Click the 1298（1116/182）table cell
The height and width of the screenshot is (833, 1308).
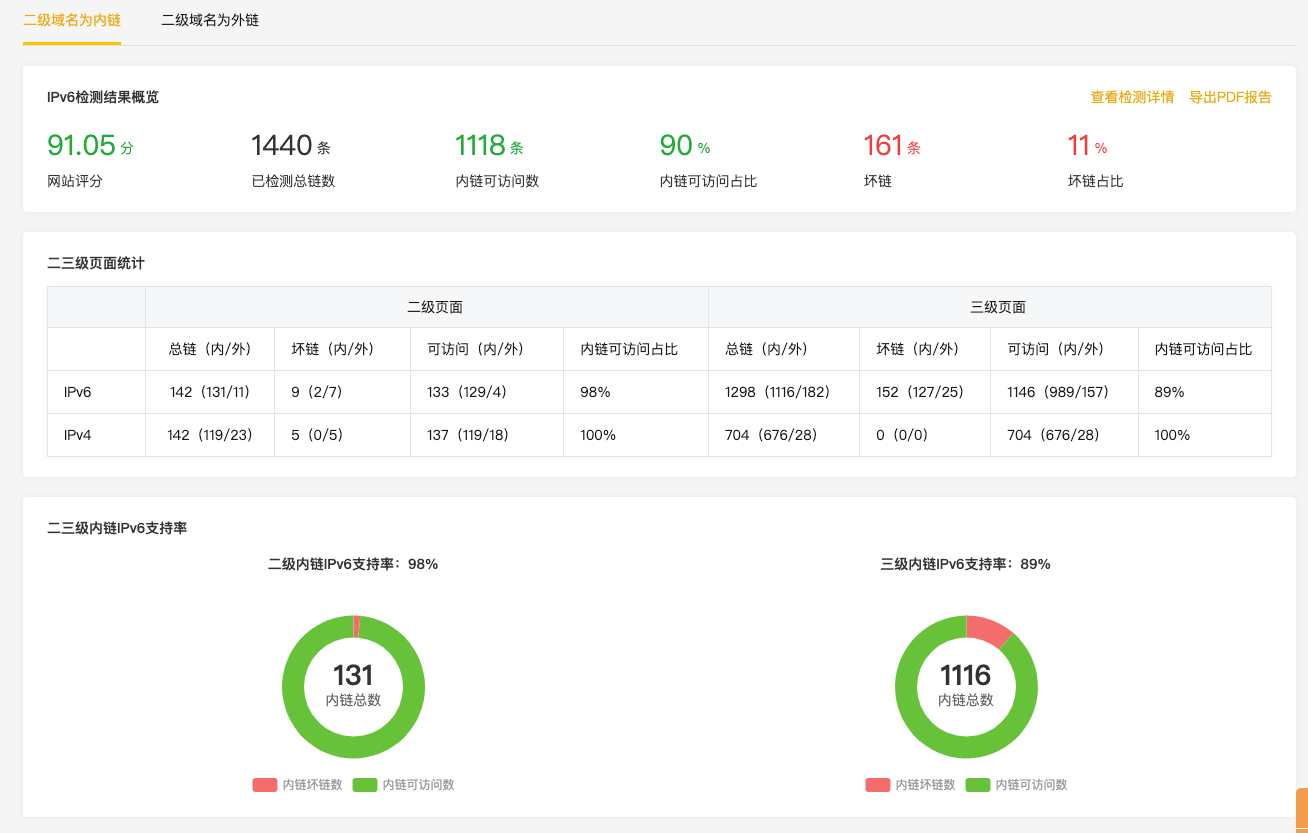(777, 392)
